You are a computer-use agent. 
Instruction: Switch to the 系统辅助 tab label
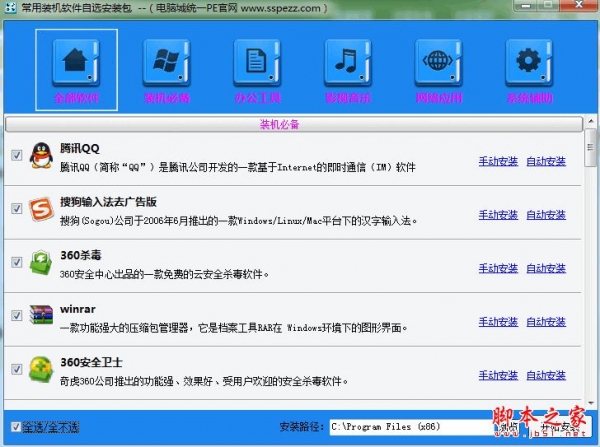point(530,99)
